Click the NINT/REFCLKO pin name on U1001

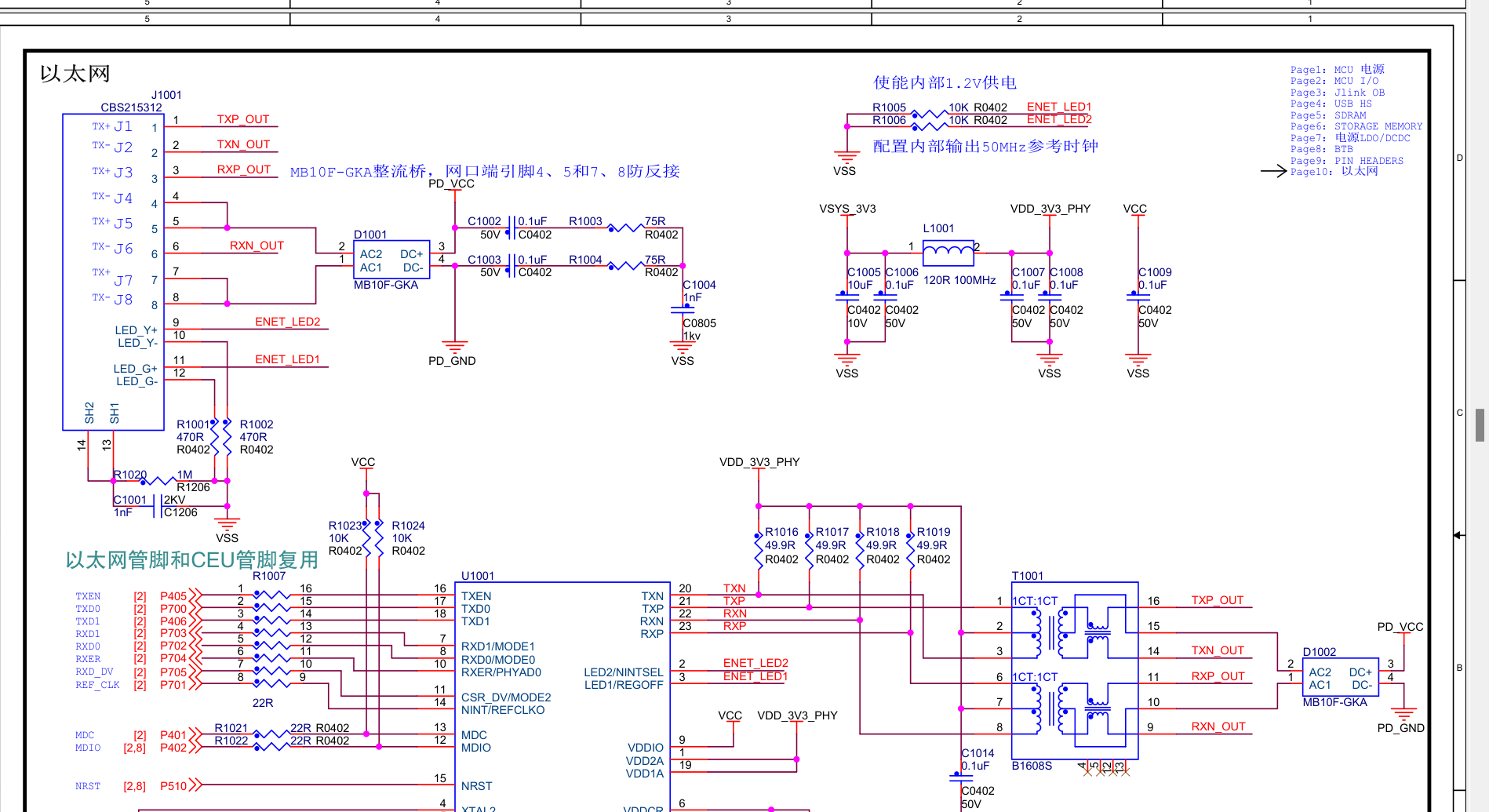[x=503, y=710]
